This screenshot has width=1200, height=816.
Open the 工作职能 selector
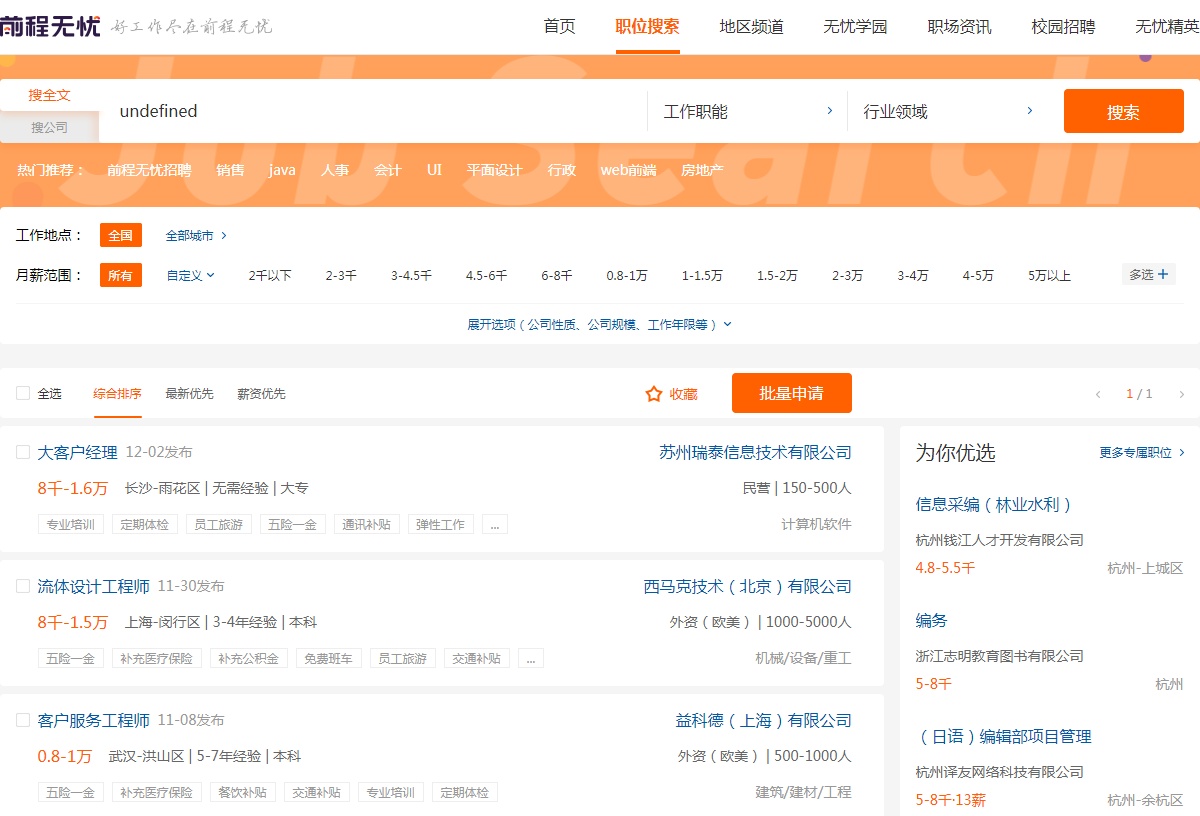point(748,111)
